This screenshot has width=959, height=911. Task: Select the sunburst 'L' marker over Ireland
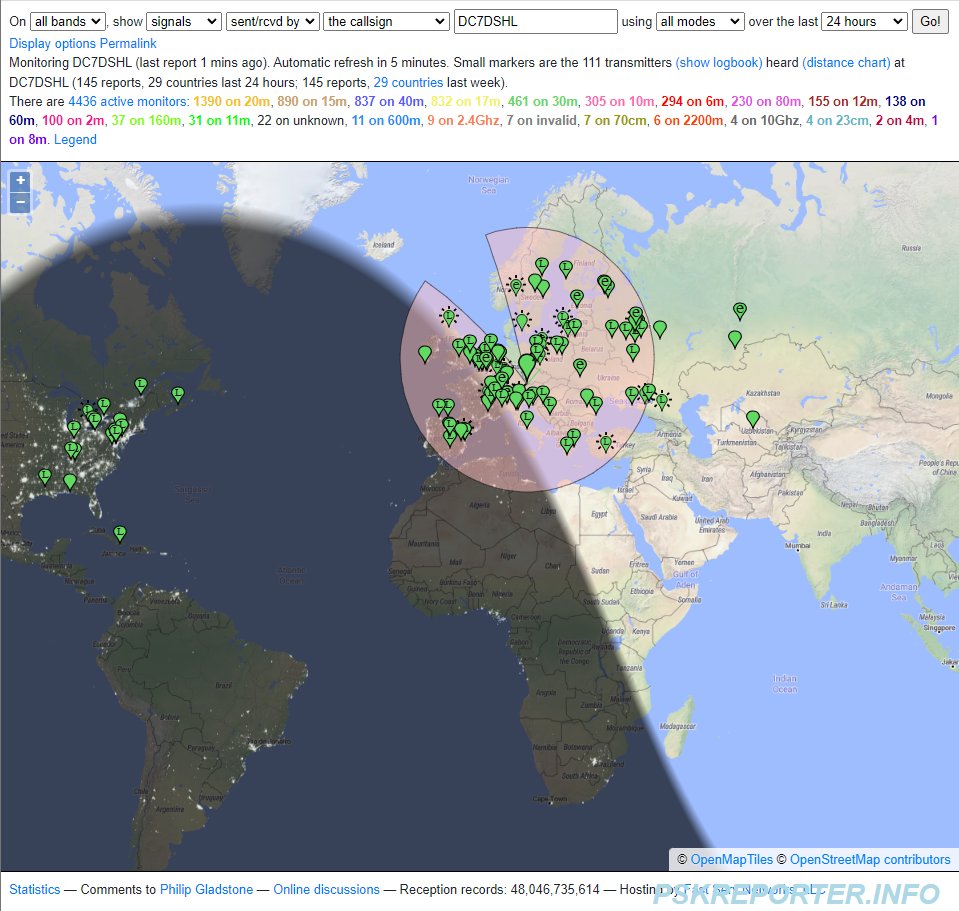coord(449,316)
